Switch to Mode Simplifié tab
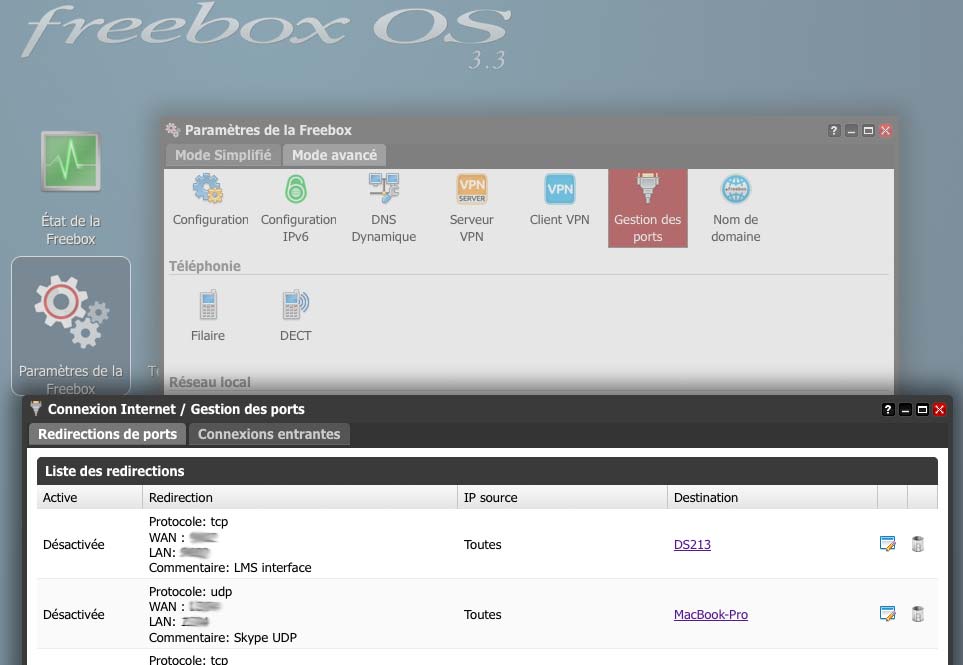Viewport: 963px width, 665px height. coord(223,155)
